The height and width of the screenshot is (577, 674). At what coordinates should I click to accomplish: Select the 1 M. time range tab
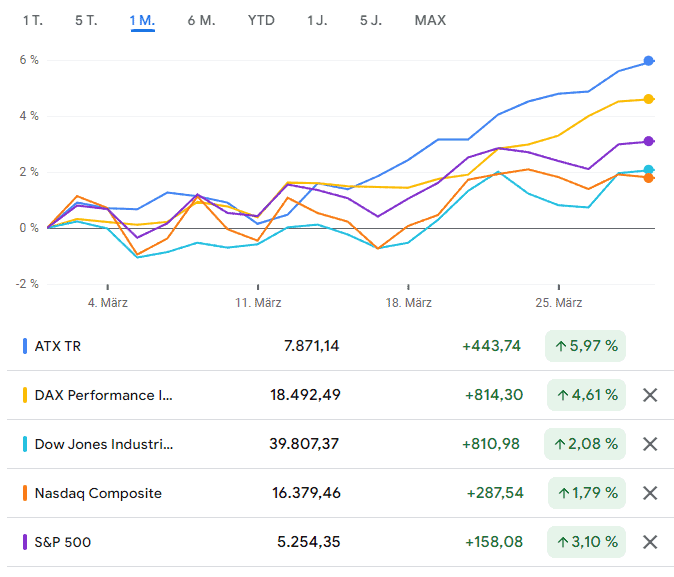pos(142,20)
